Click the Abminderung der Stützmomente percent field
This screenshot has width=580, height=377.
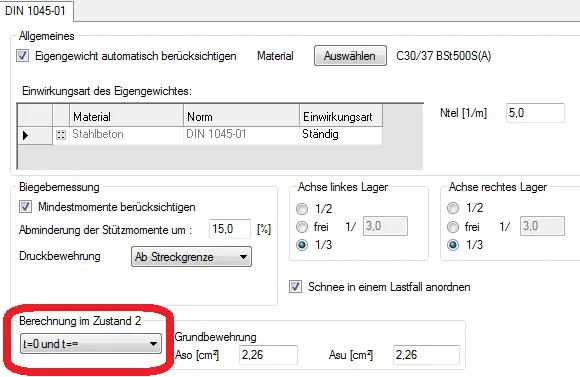point(229,229)
